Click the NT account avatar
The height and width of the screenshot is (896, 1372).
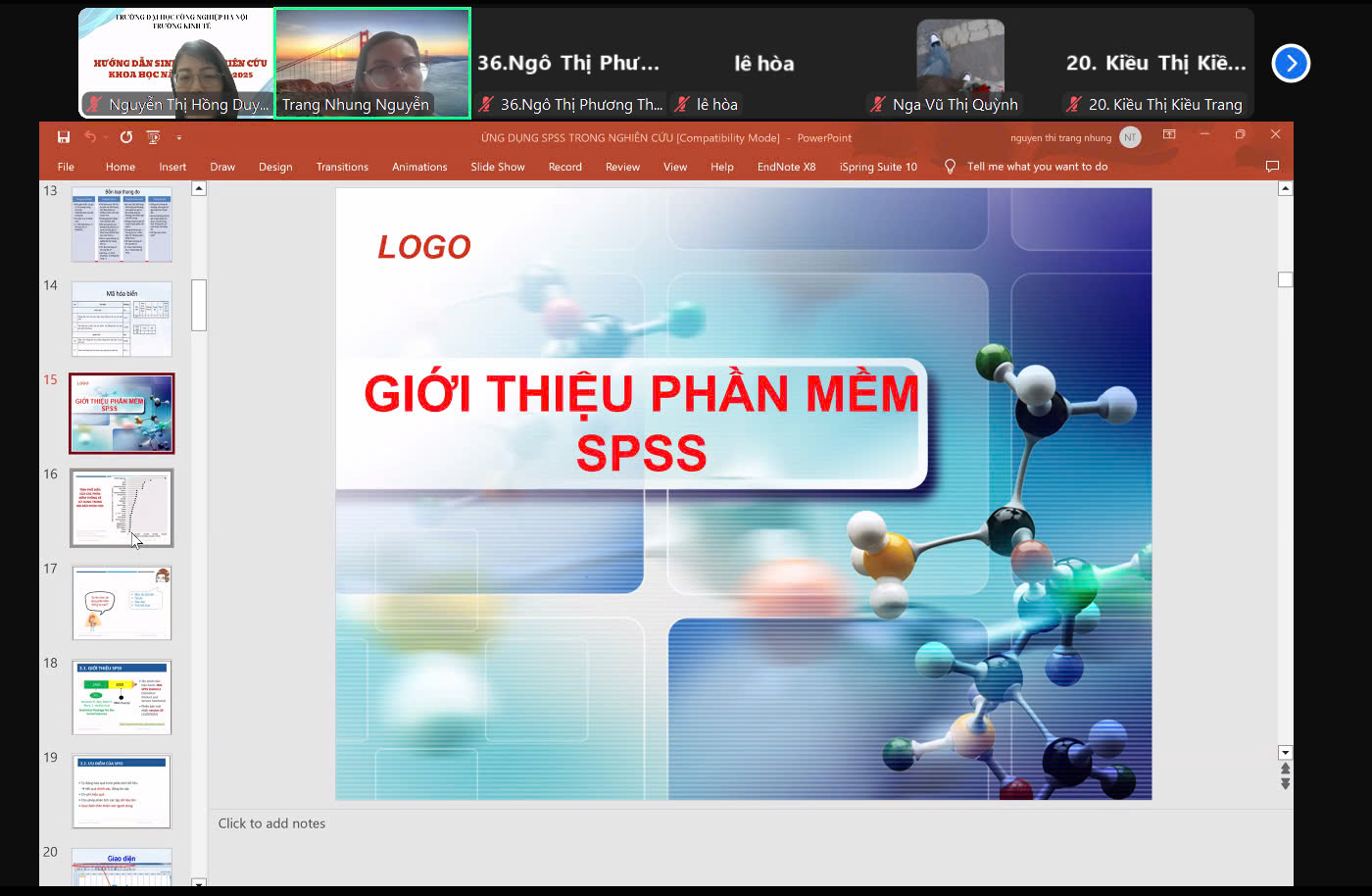coord(1130,137)
